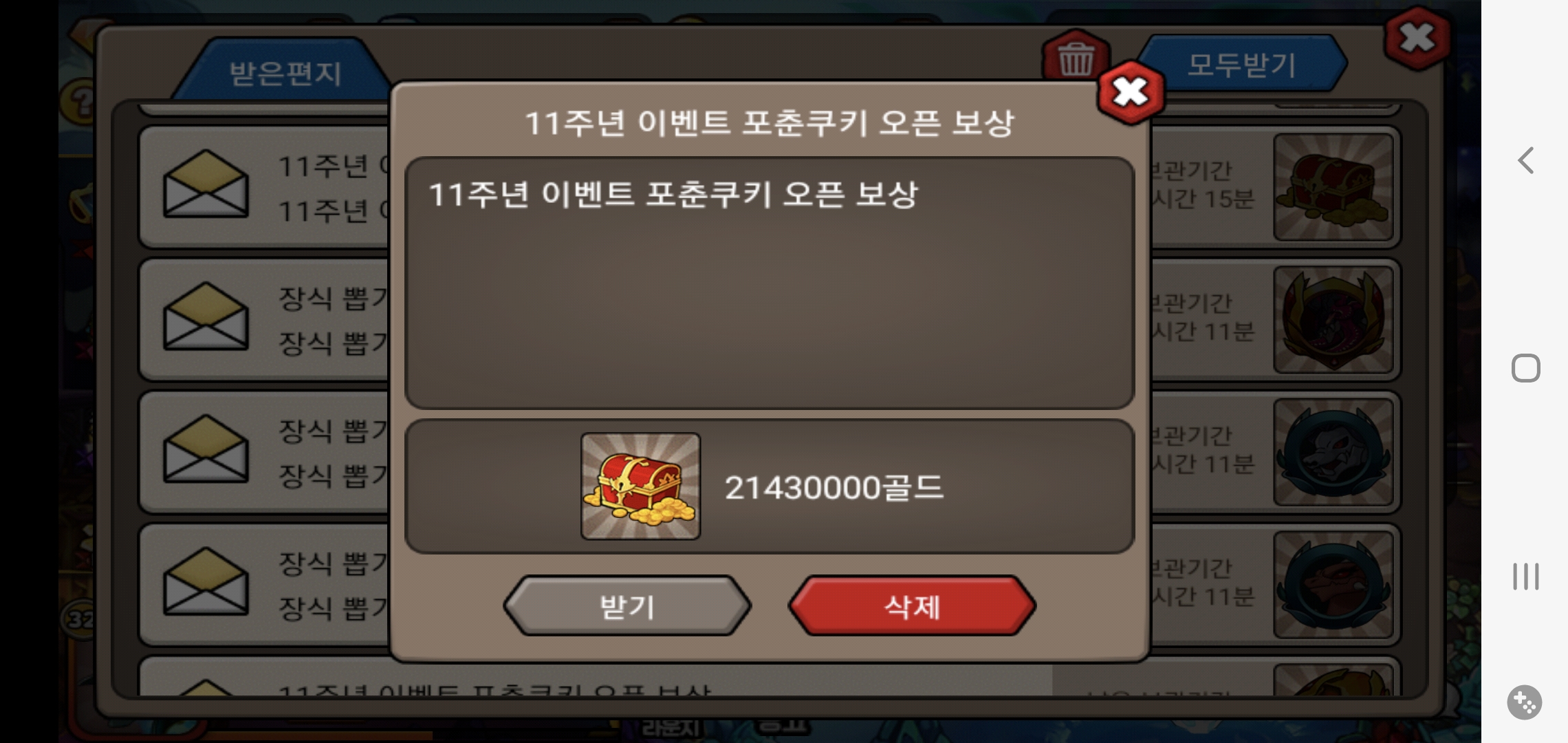Screen dimensions: 1568x743
Task: Tap the Android recent apps button
Action: point(1525,576)
